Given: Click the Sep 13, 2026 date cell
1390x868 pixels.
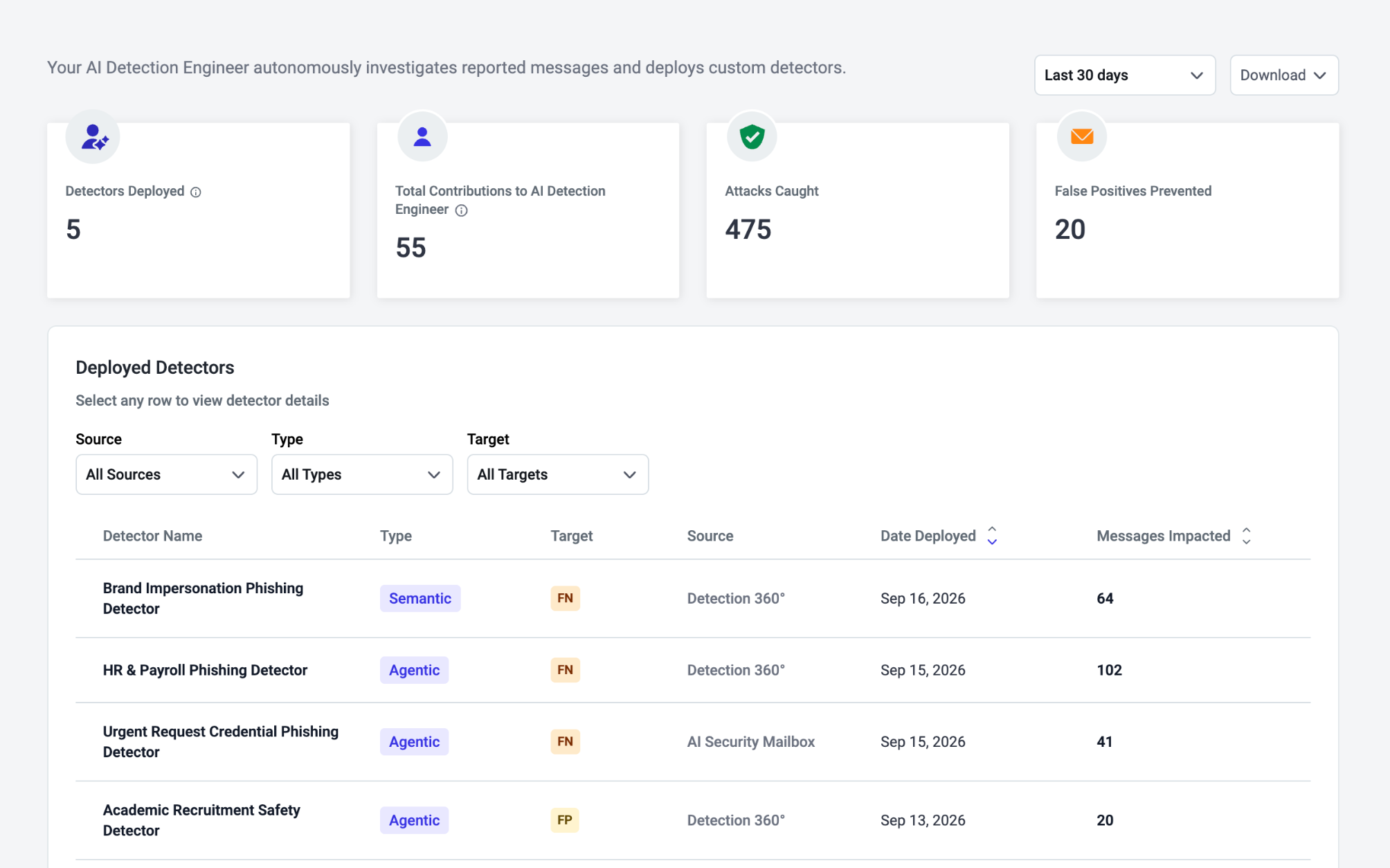Looking at the screenshot, I should [923, 820].
